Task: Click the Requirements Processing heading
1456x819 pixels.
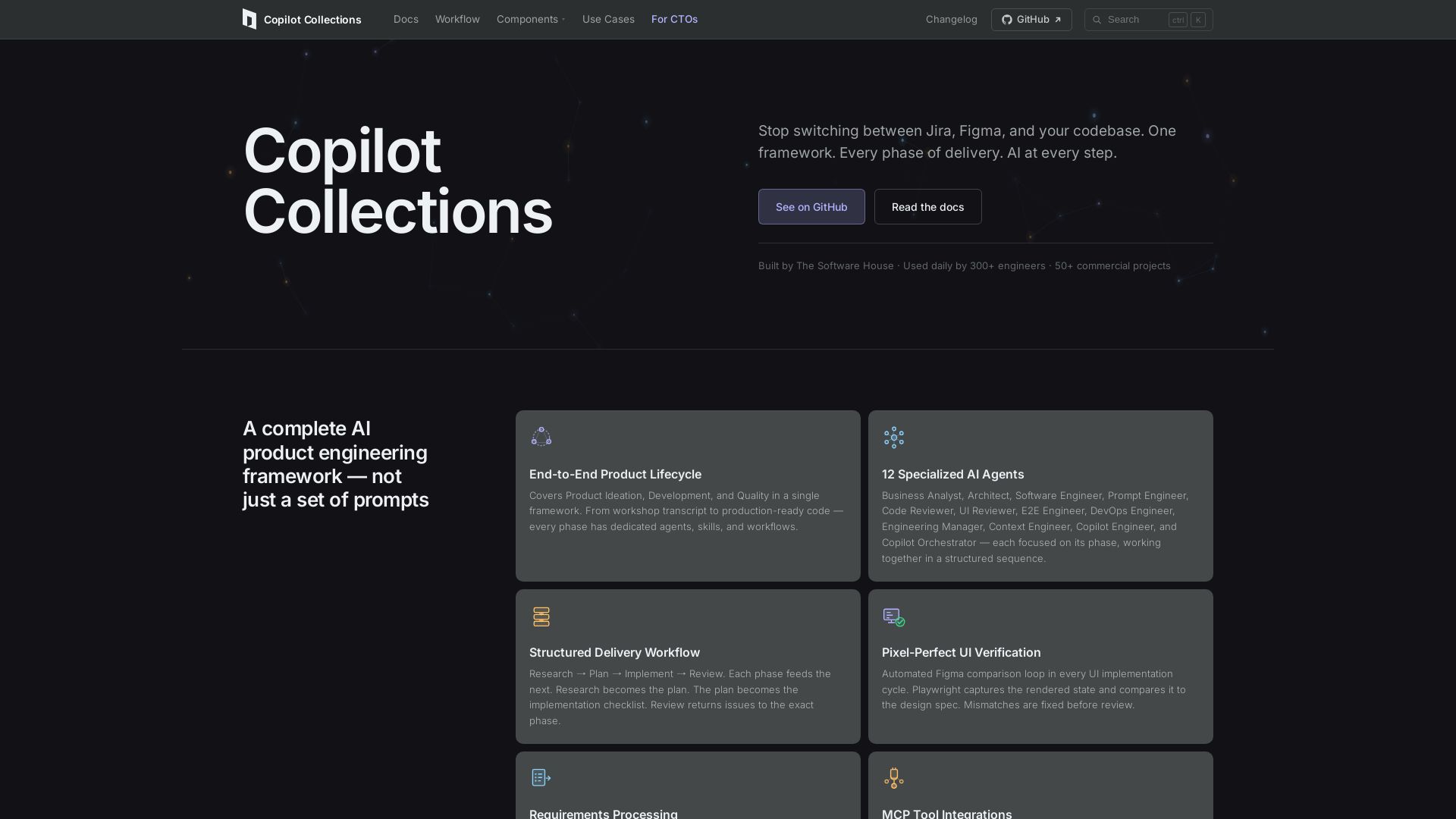Action: pyautogui.click(x=604, y=813)
